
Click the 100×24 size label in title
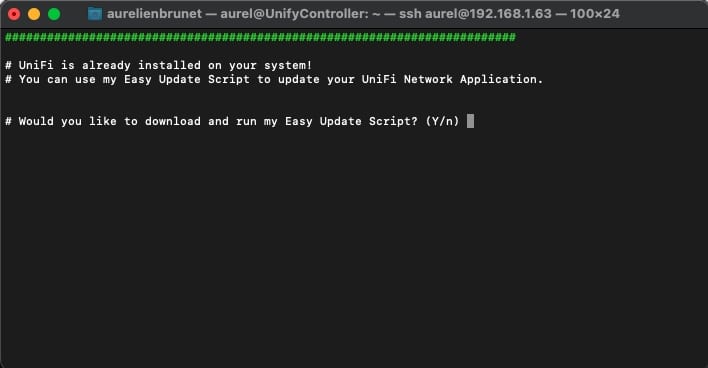coord(595,14)
